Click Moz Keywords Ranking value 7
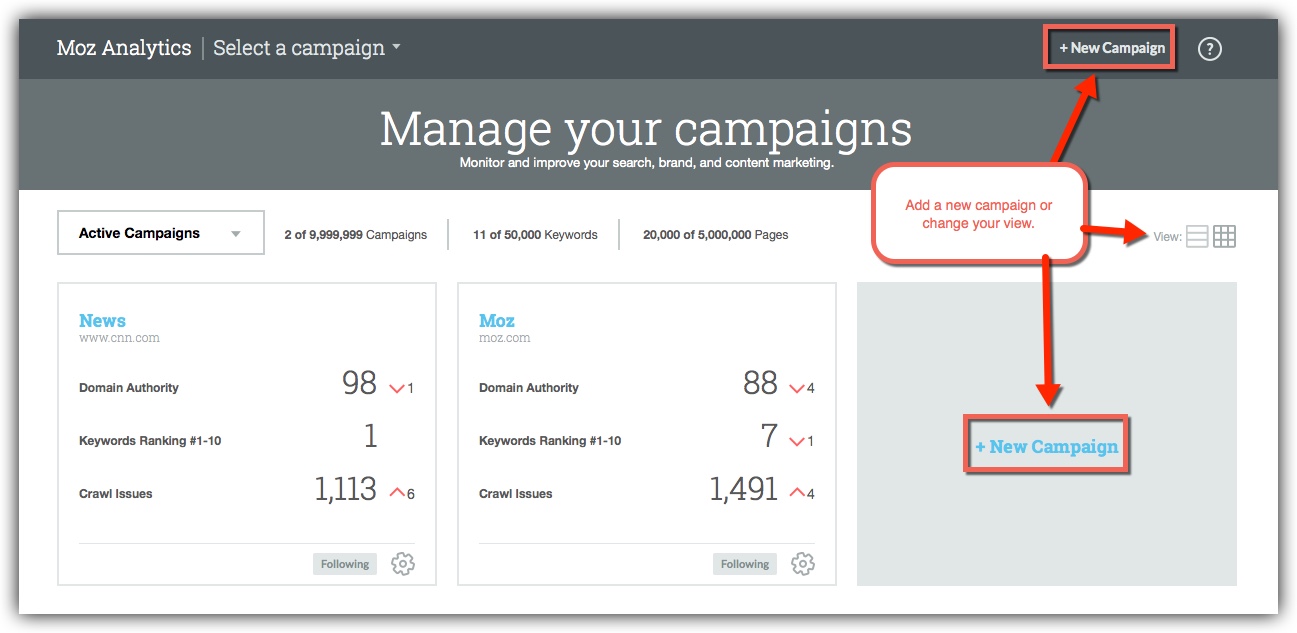Viewport: 1297px width, 633px height. point(769,436)
